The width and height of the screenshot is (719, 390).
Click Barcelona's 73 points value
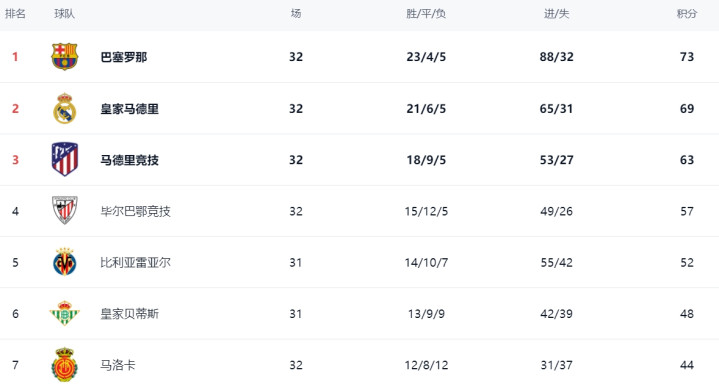(687, 57)
